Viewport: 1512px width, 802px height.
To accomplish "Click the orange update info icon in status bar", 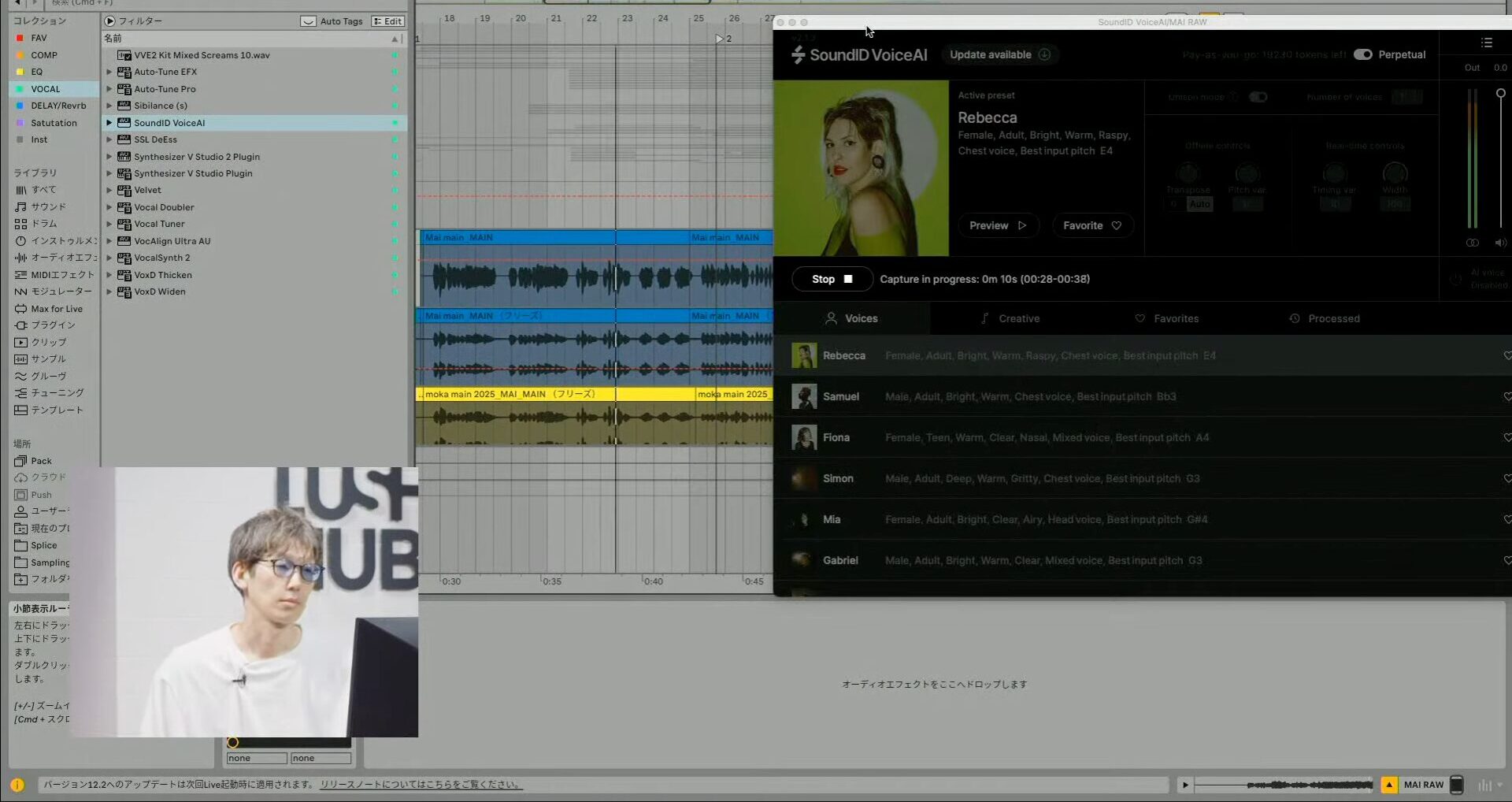I will 17,785.
